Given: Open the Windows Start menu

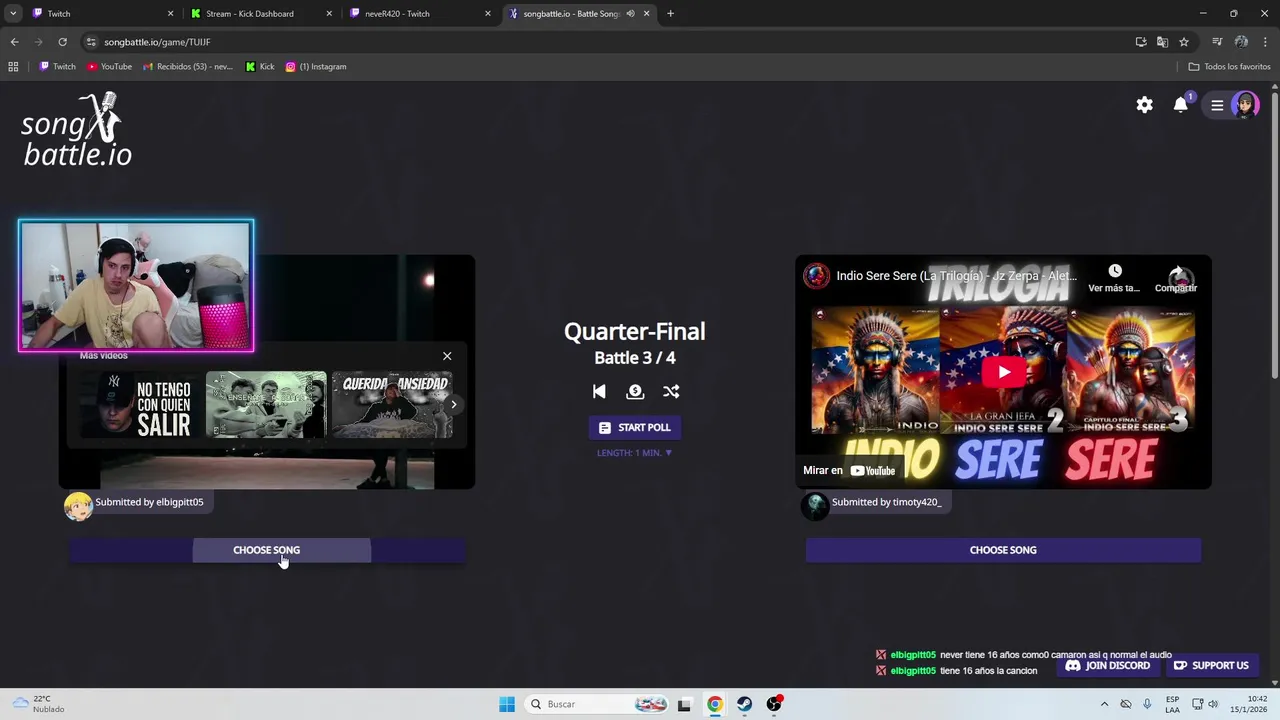Looking at the screenshot, I should pos(507,704).
